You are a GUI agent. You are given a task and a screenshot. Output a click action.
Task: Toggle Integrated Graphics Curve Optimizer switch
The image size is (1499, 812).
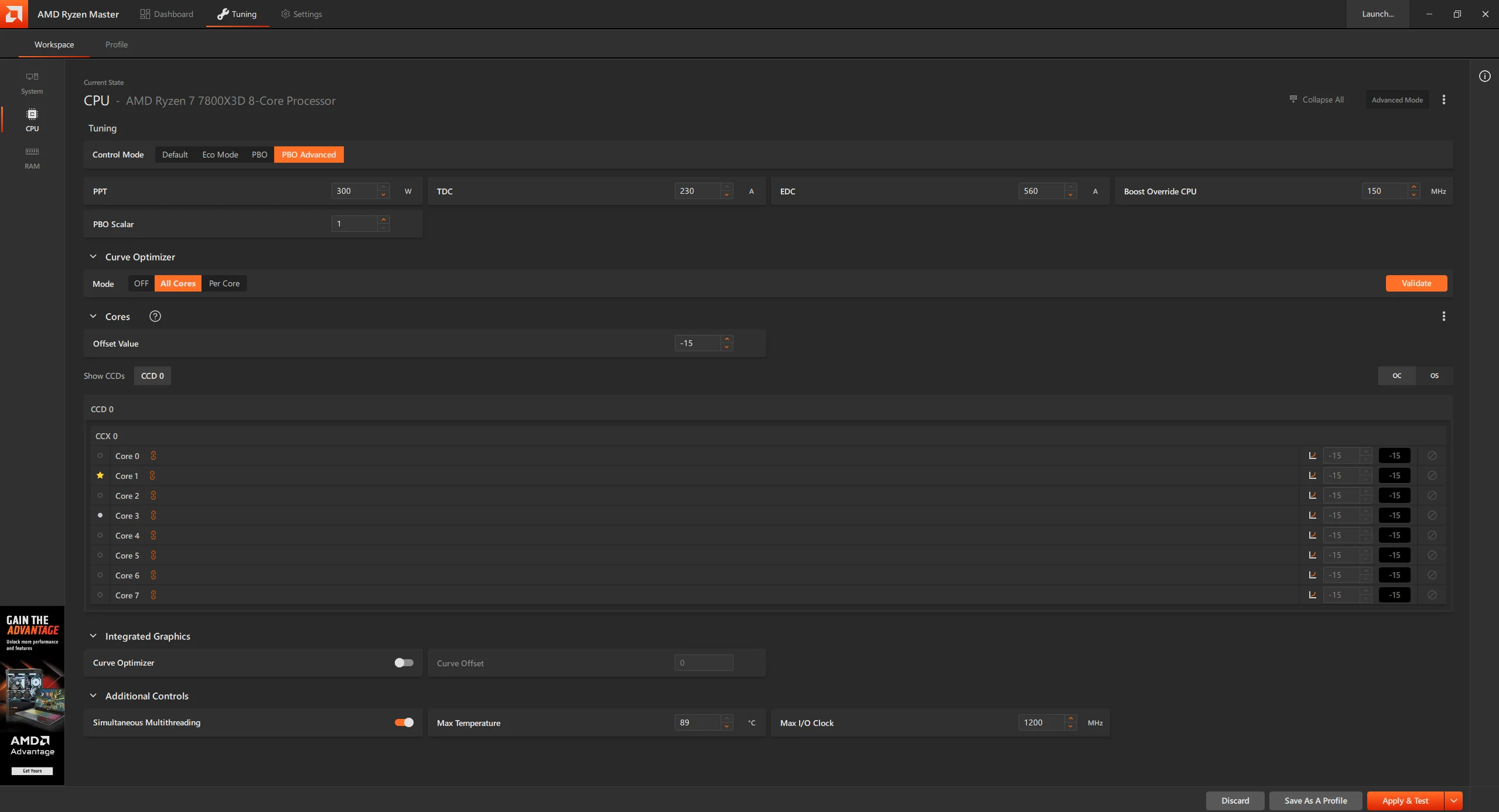pos(404,663)
